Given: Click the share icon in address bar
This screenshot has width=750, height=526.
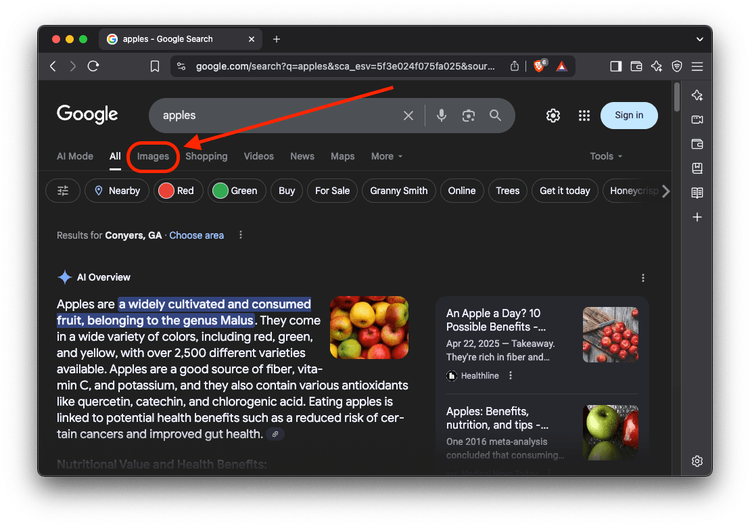Looking at the screenshot, I should pos(514,66).
